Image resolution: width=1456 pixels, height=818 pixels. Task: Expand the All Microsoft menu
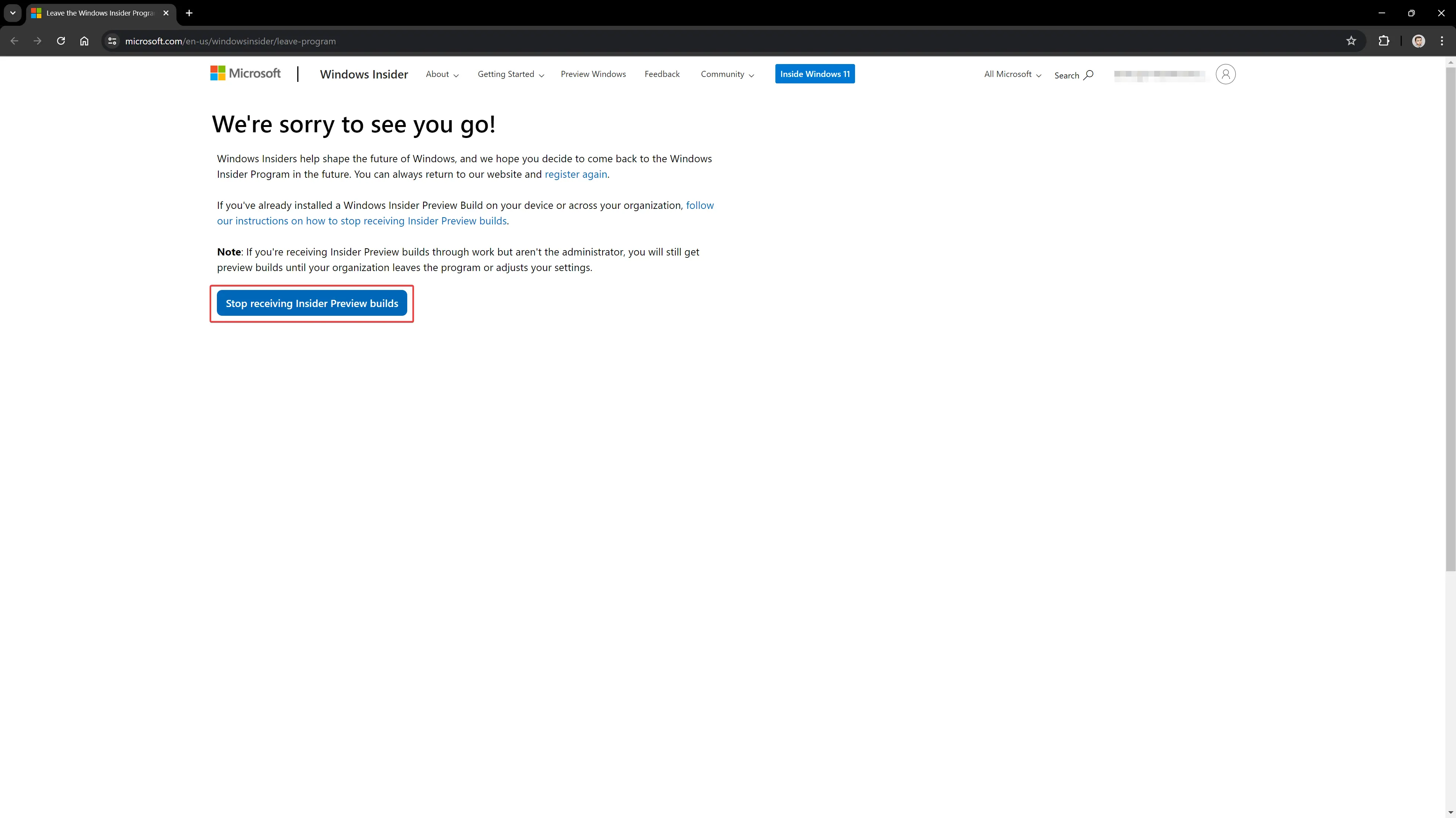pos(1012,74)
